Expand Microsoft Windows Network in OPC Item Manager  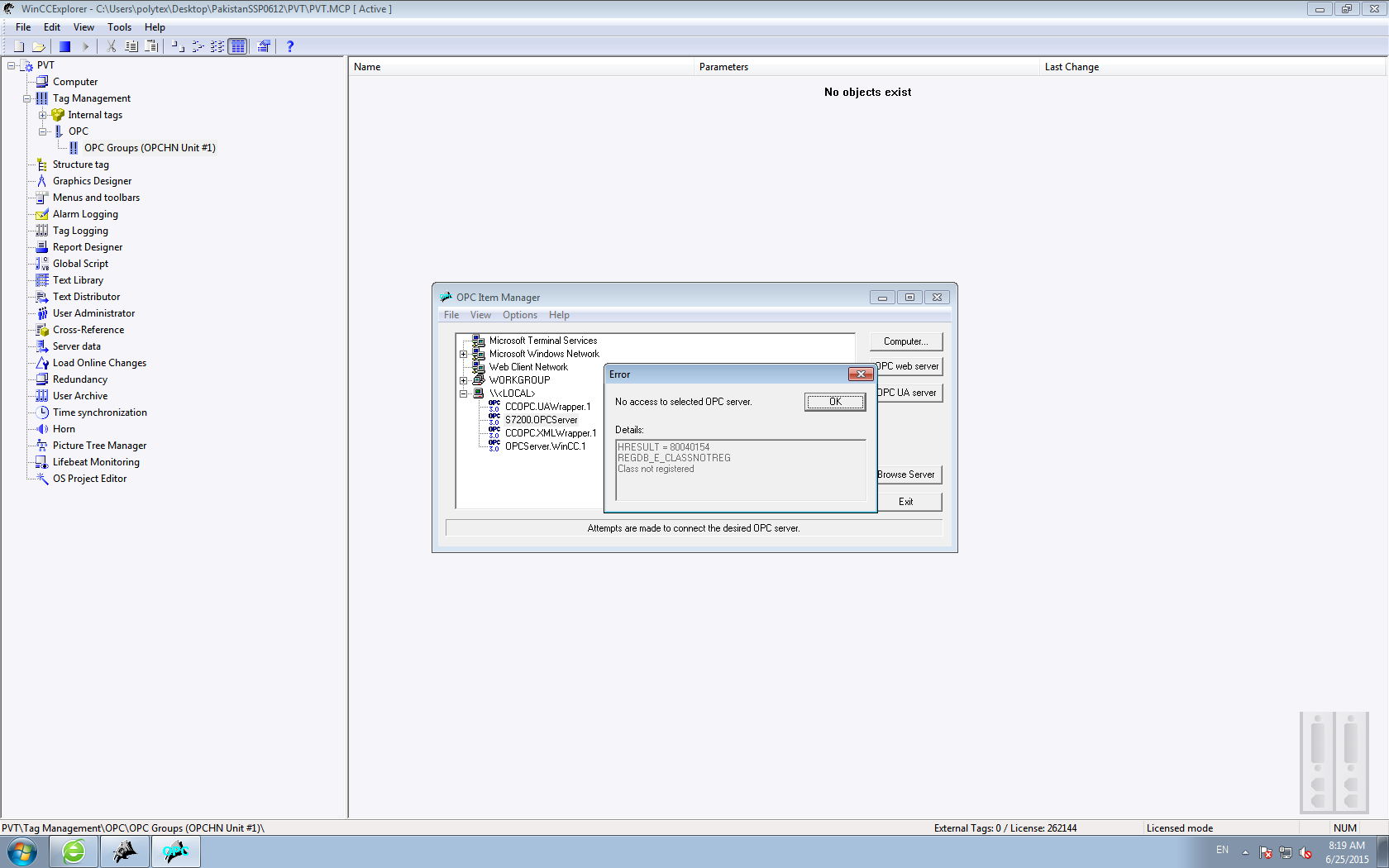pos(464,354)
